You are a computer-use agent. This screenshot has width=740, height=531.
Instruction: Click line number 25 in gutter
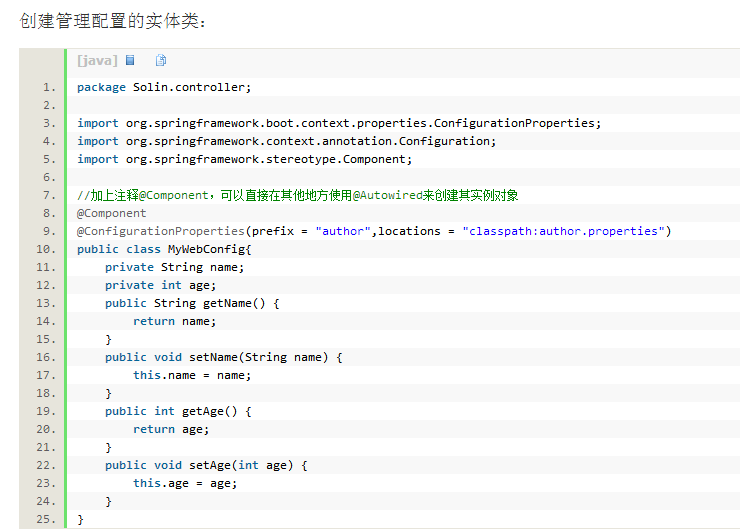46,519
